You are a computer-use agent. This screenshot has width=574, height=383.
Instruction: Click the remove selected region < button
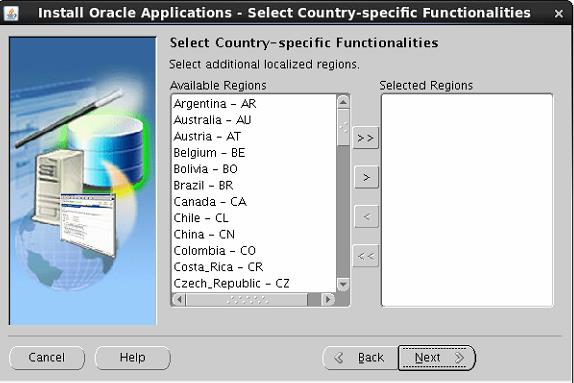pyautogui.click(x=366, y=217)
